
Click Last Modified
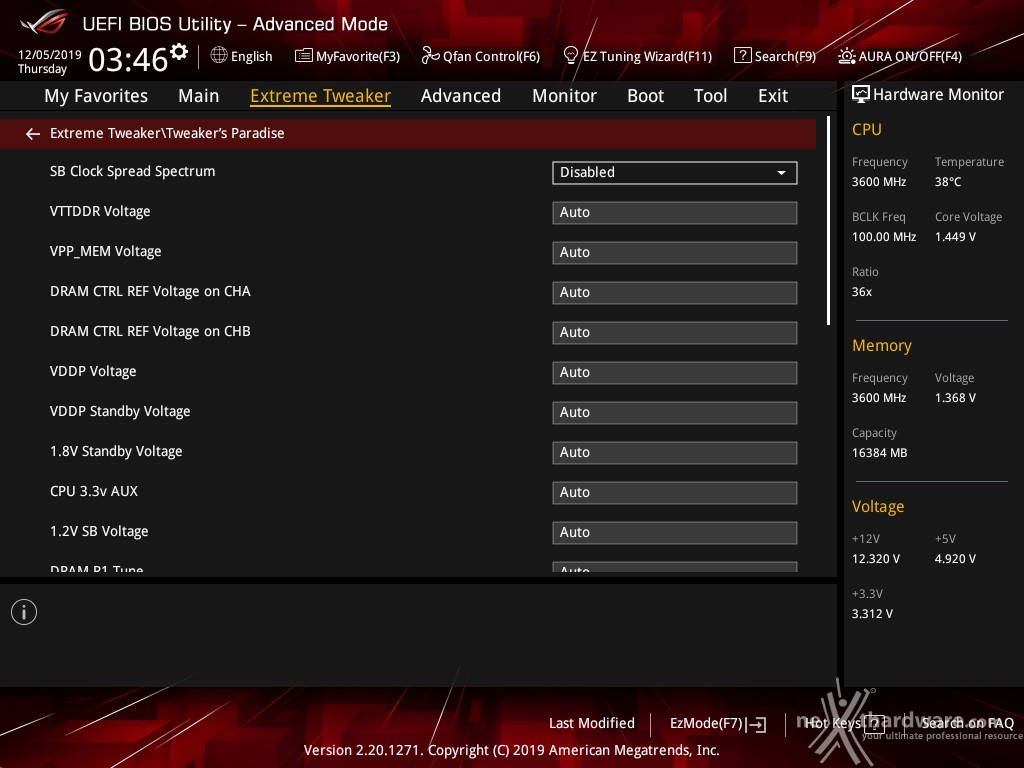click(x=592, y=723)
